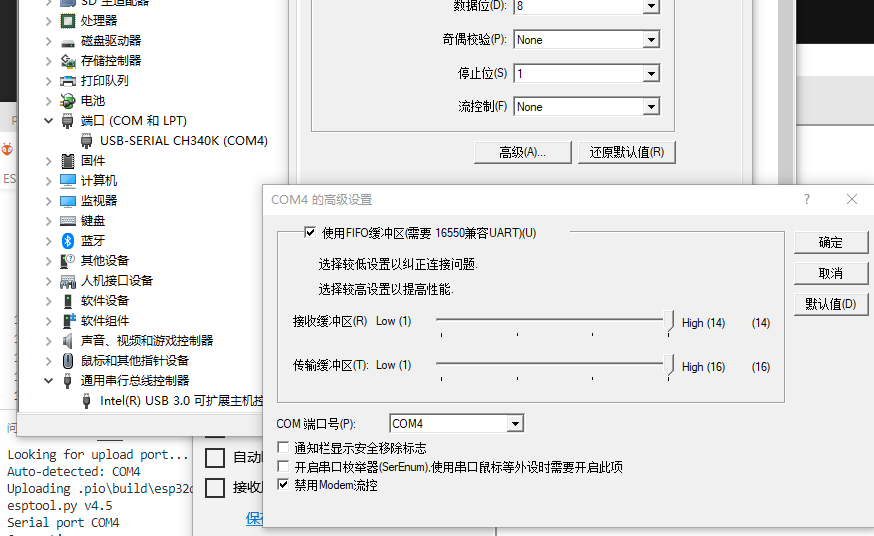Open help with the ? button of COM4 dialog
874x536 pixels.
click(x=807, y=199)
